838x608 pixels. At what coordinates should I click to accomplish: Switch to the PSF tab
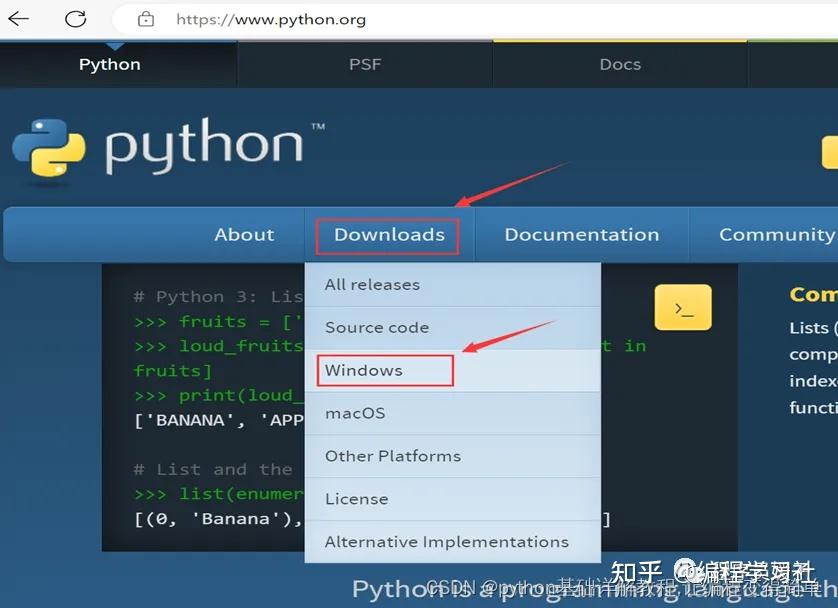point(364,63)
